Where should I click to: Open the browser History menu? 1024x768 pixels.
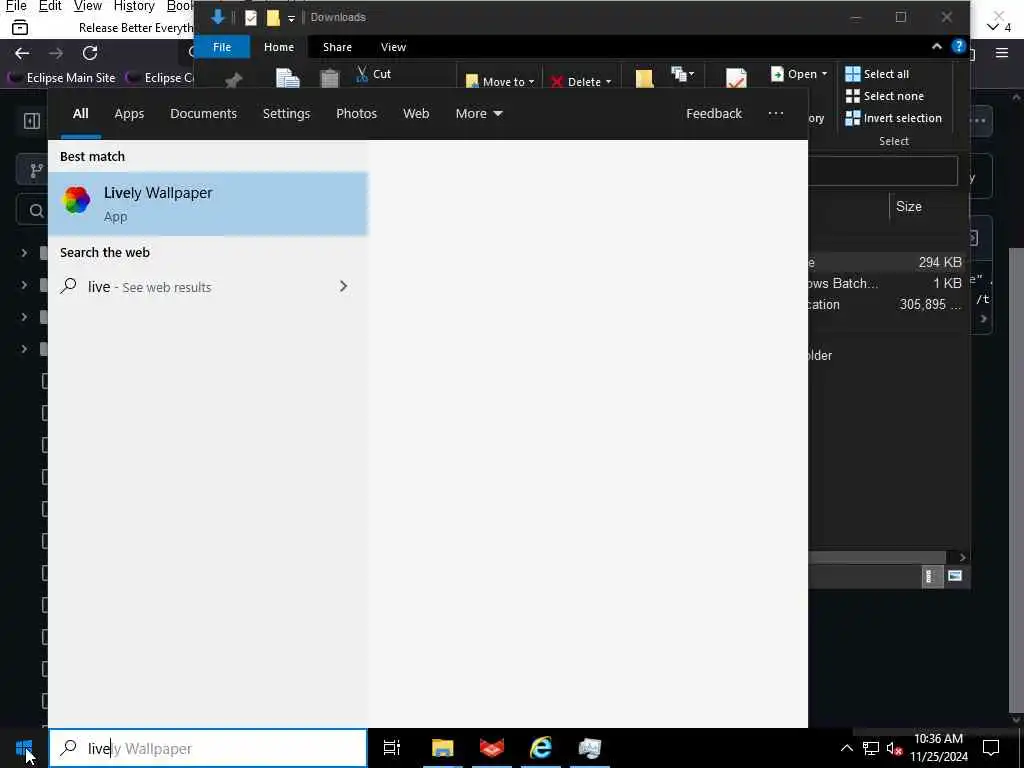pyautogui.click(x=134, y=7)
